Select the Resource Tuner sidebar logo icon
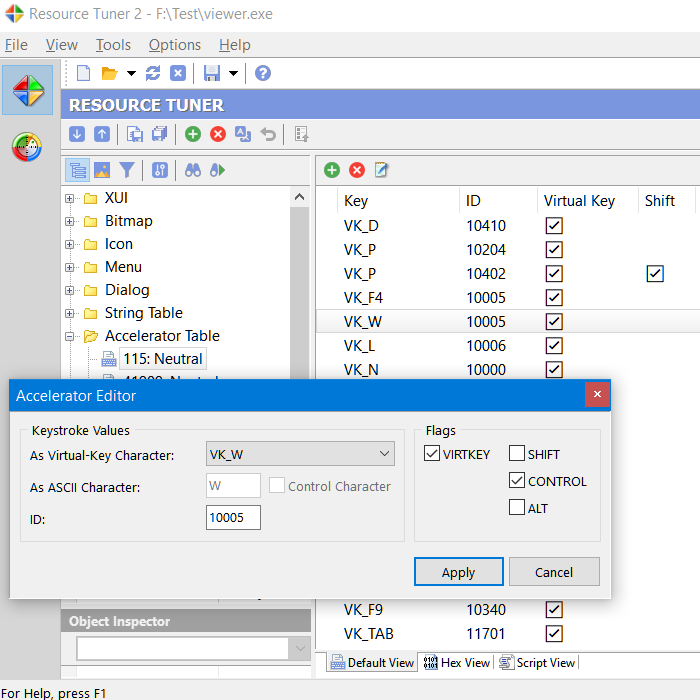This screenshot has height=700, width=700. (28, 90)
